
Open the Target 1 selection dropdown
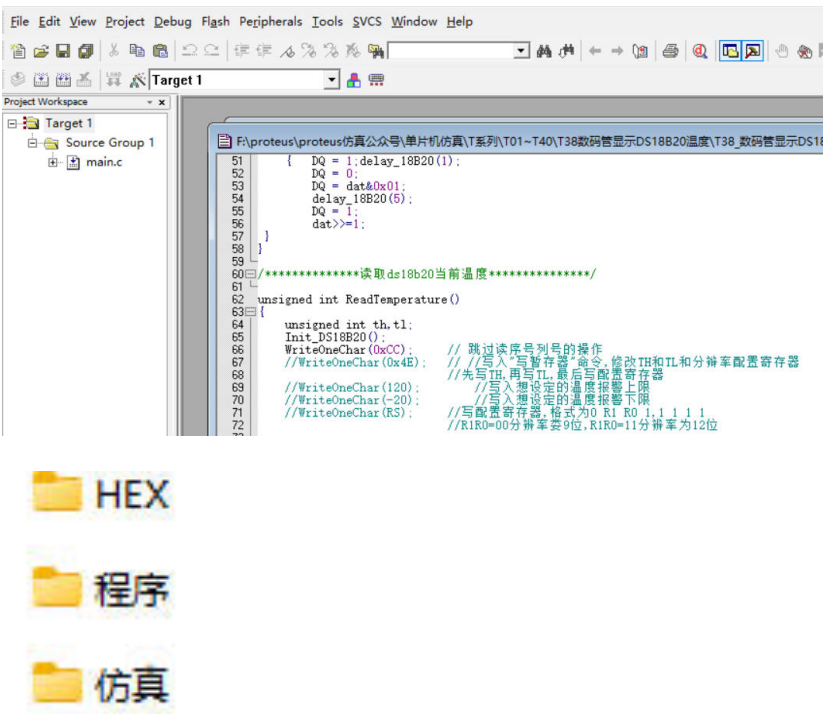pyautogui.click(x=331, y=80)
